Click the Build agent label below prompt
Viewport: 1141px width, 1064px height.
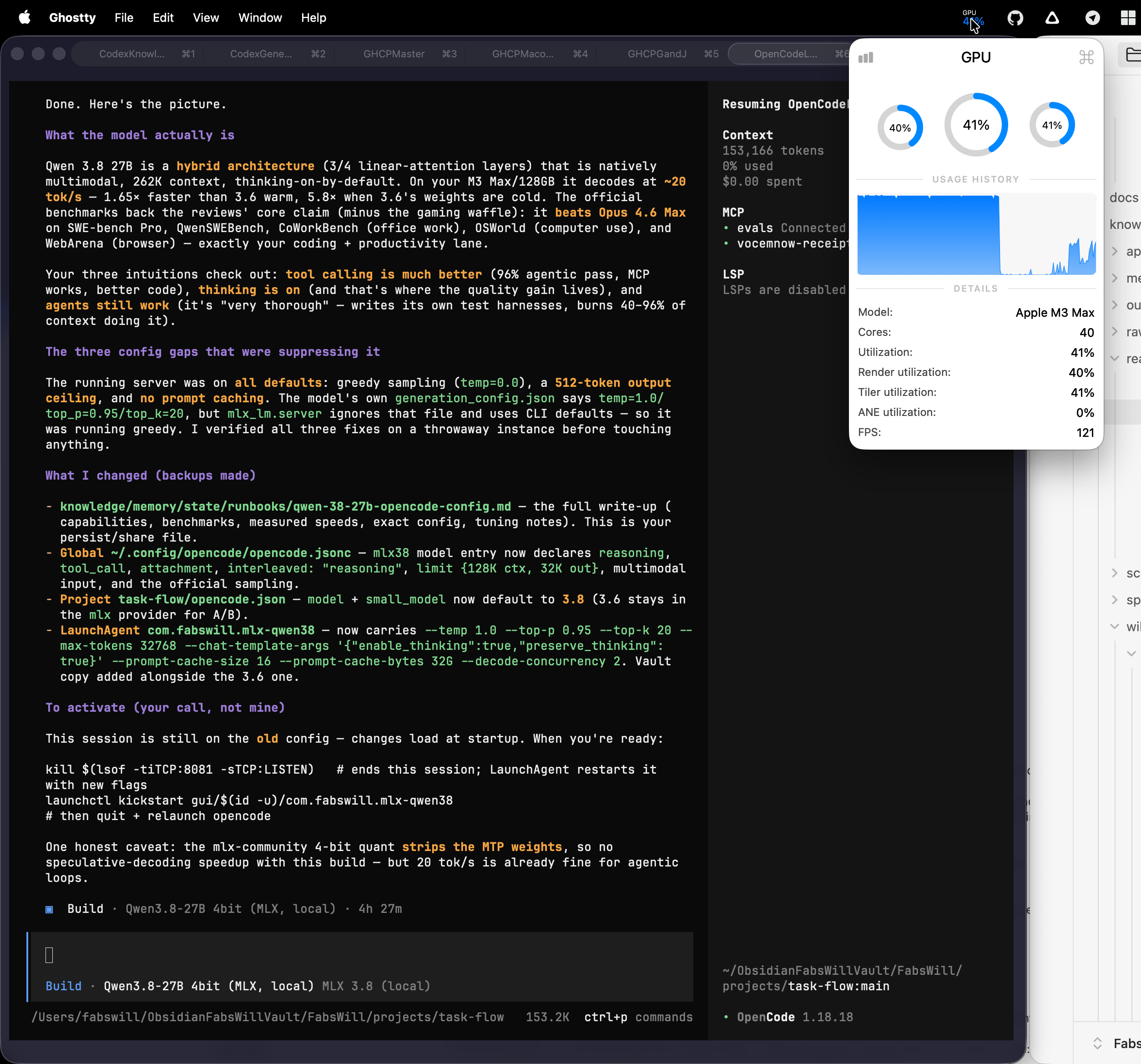(x=64, y=986)
